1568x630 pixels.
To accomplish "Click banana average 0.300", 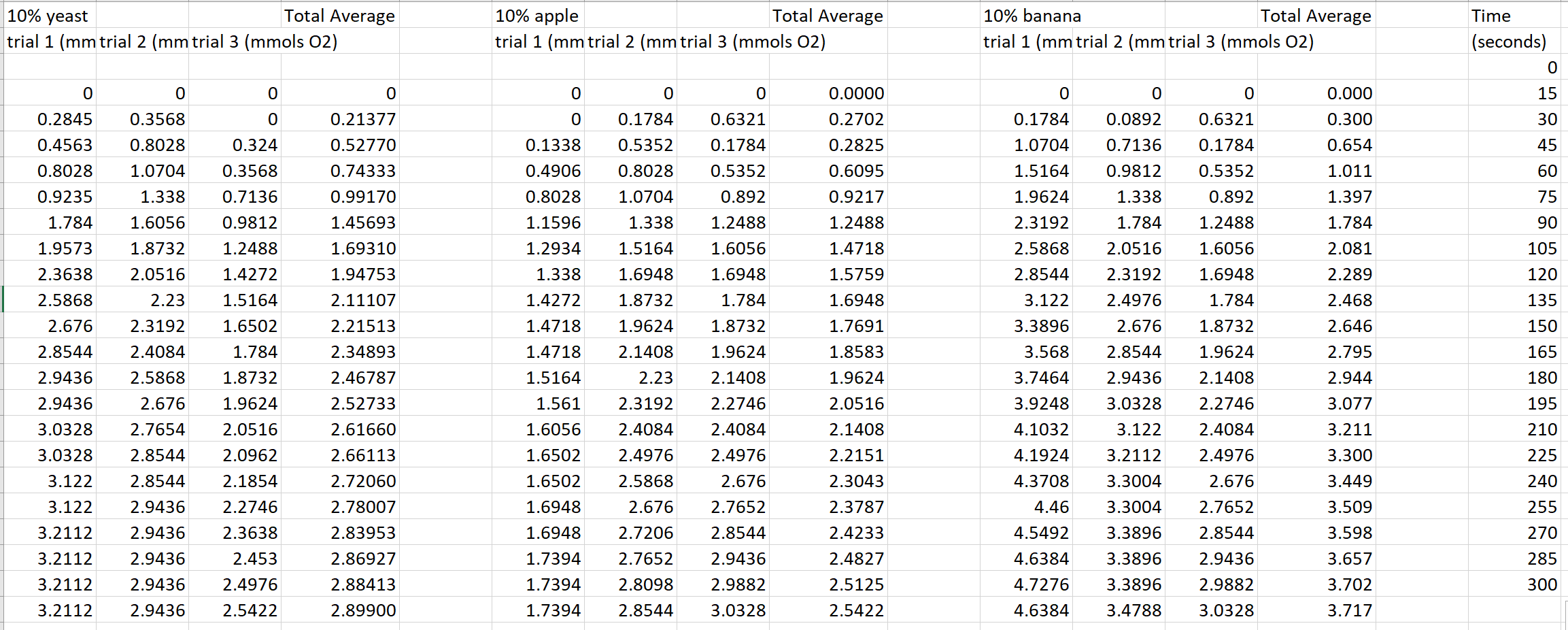I will click(x=1316, y=119).
